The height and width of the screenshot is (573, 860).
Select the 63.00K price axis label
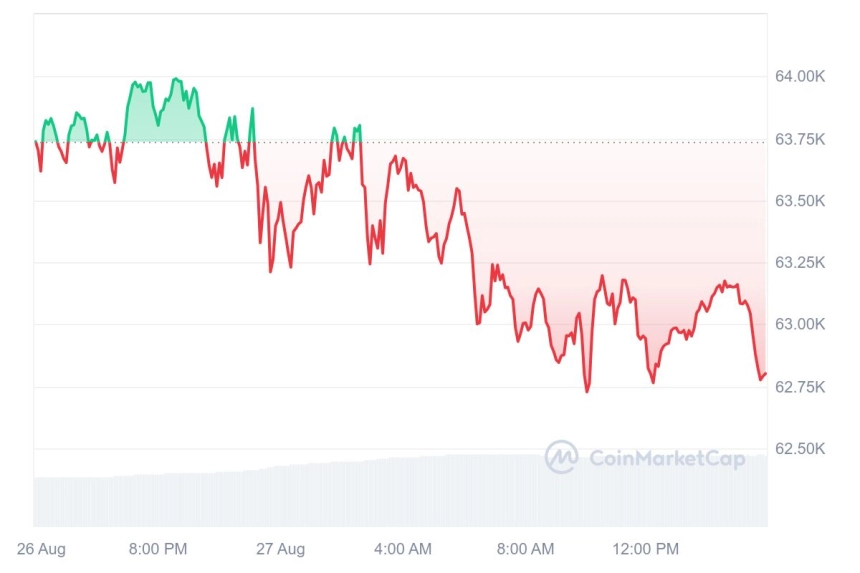coord(800,324)
